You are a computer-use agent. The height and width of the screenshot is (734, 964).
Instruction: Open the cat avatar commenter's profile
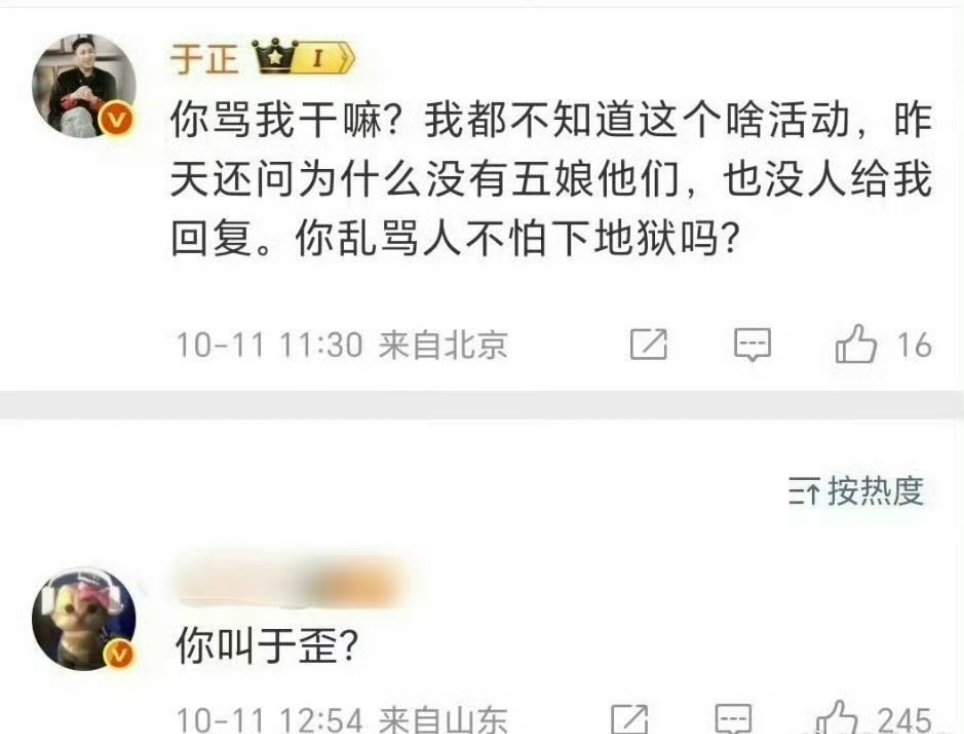click(x=84, y=618)
